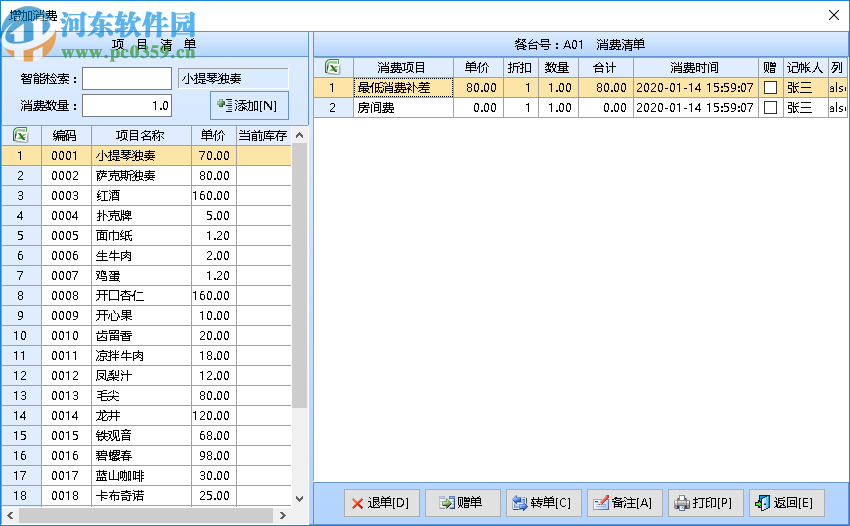Sort by 项目名称 column header
Image resolution: width=850 pixels, height=526 pixels.
click(141, 135)
